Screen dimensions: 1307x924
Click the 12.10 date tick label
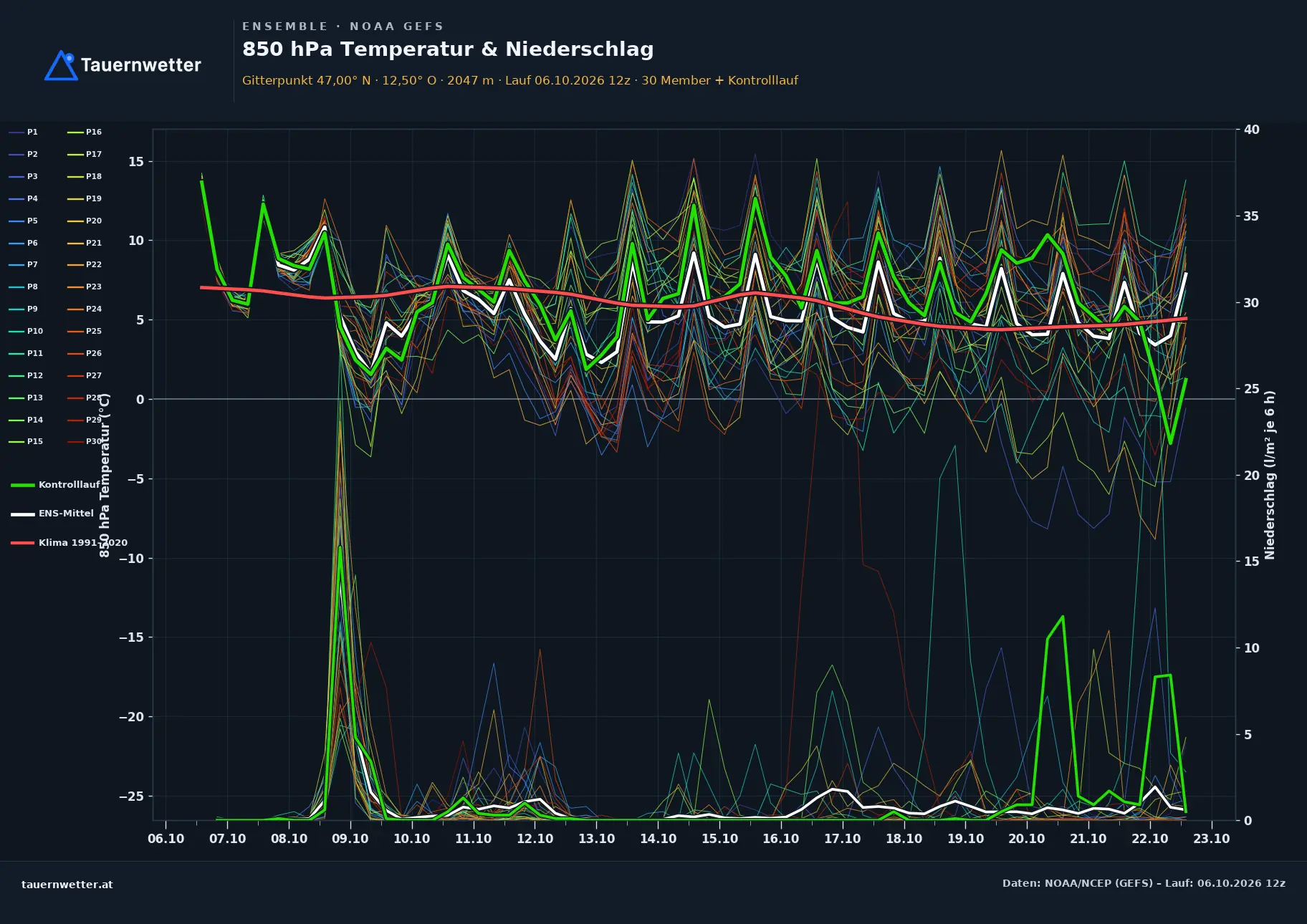coord(535,839)
